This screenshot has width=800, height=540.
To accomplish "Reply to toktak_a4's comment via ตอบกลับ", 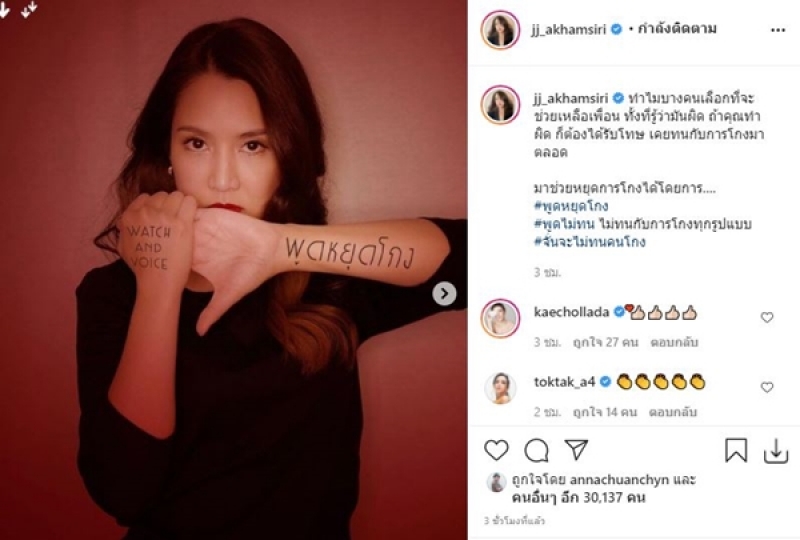I will [x=672, y=412].
